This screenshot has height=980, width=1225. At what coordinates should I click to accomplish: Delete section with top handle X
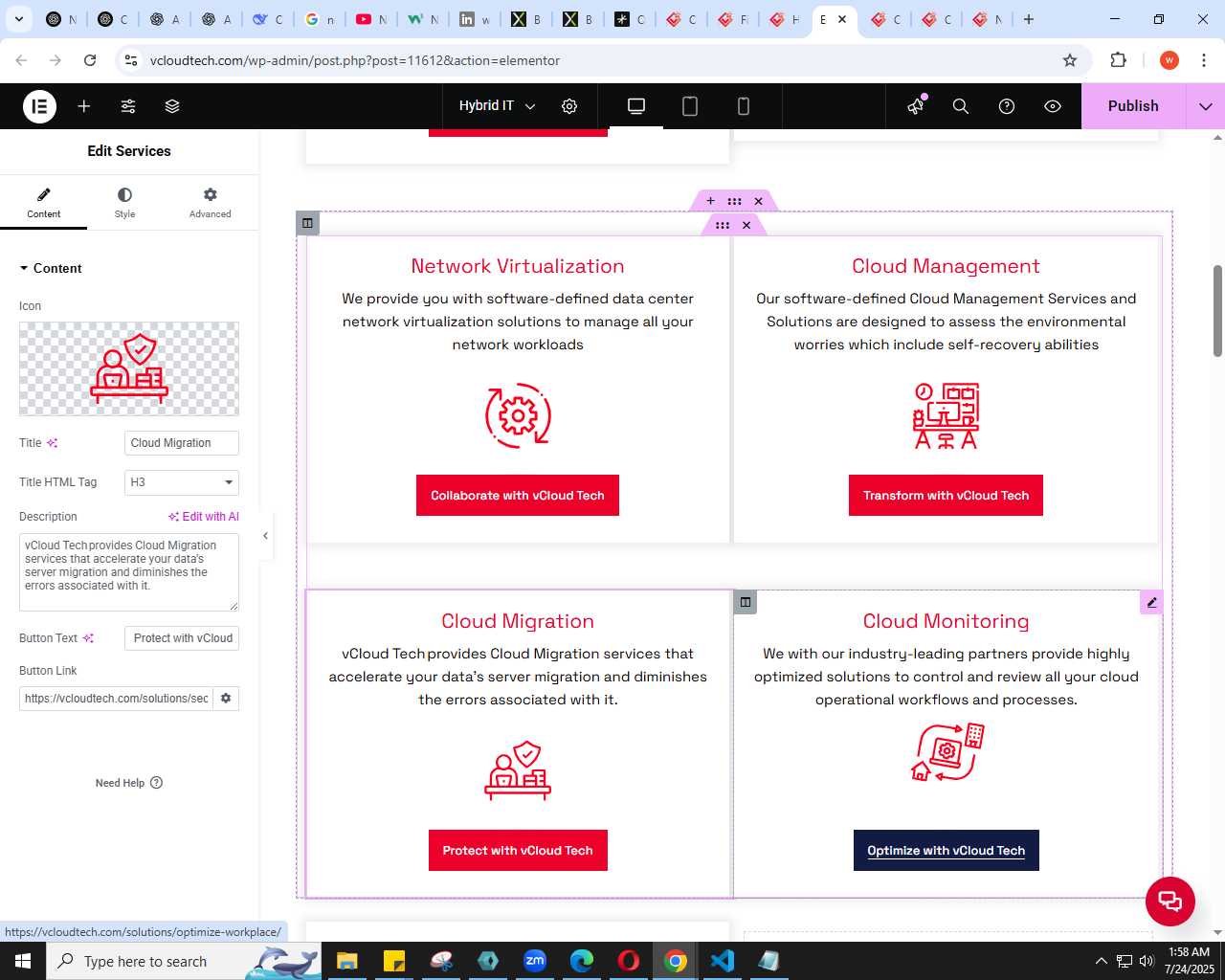[758, 201]
